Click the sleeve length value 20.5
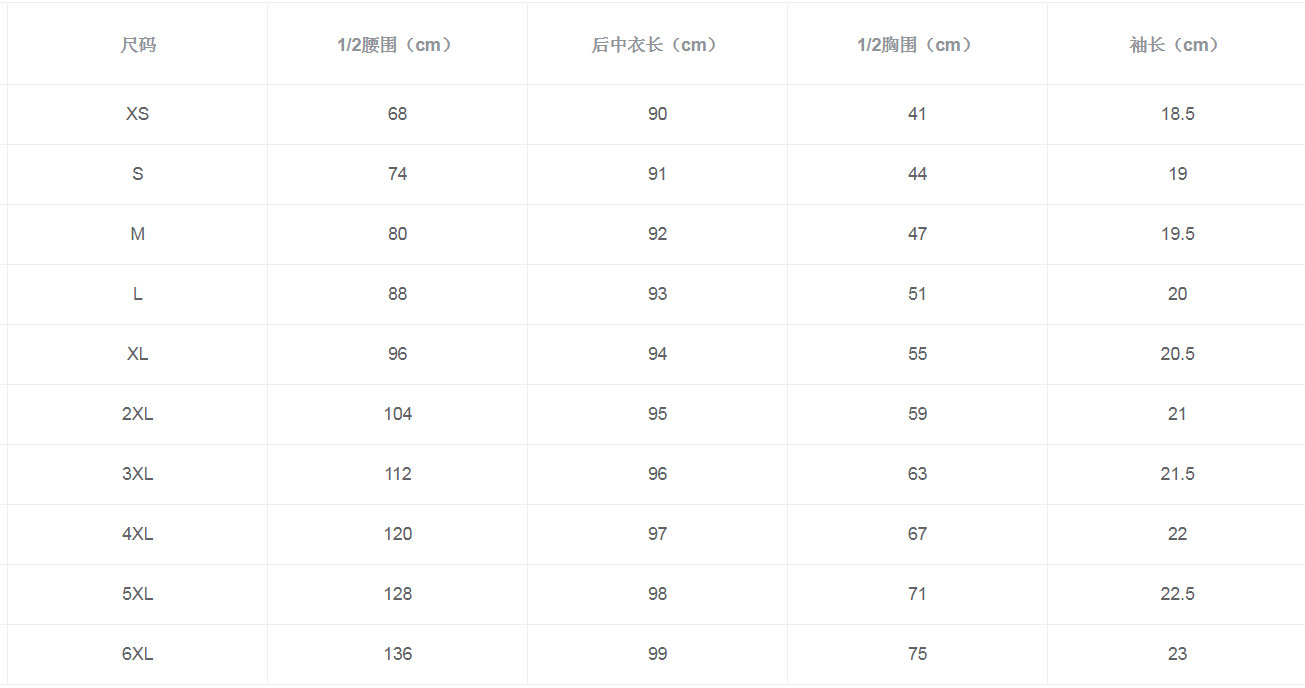 tap(1177, 354)
